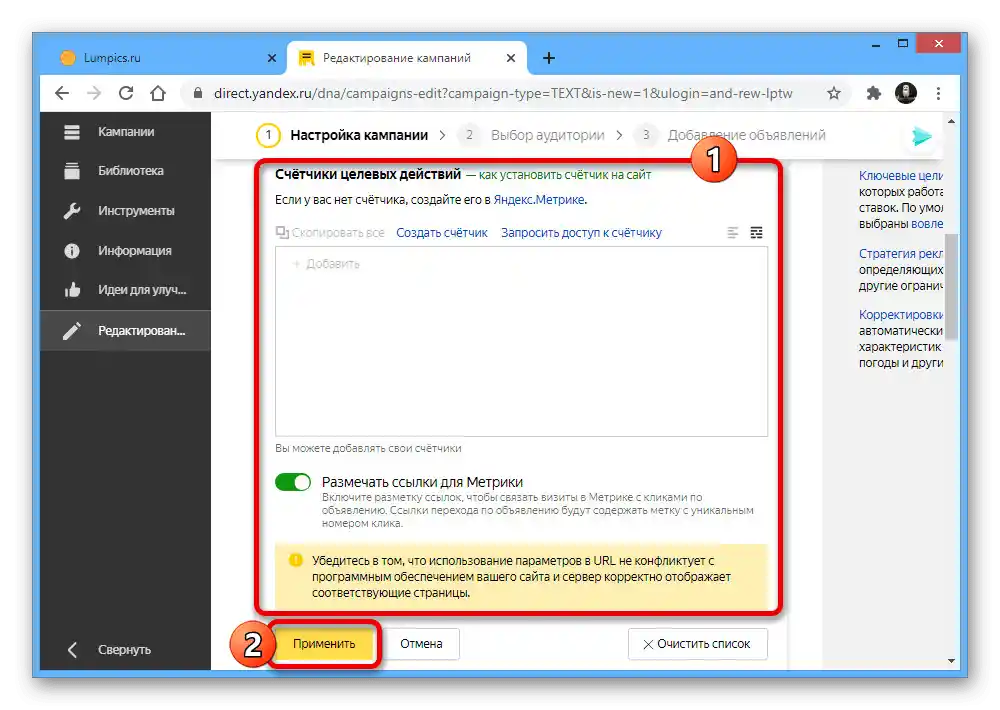Toggle Размечать ссылки для Метрики switch
The width and height of the screenshot is (1000, 710).
pos(293,482)
